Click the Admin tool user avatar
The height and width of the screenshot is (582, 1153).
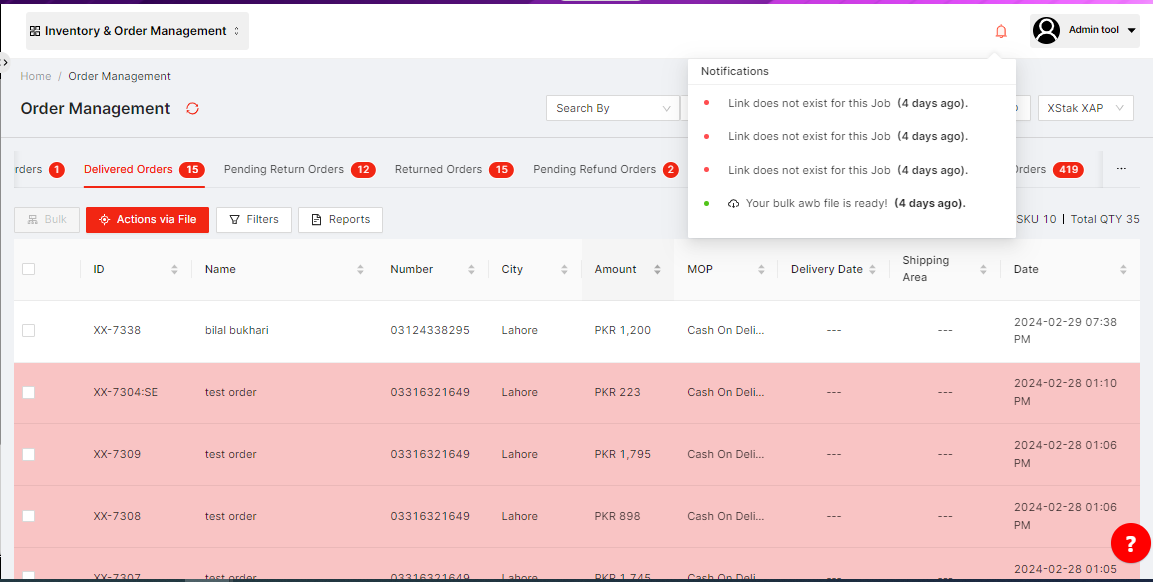point(1046,31)
